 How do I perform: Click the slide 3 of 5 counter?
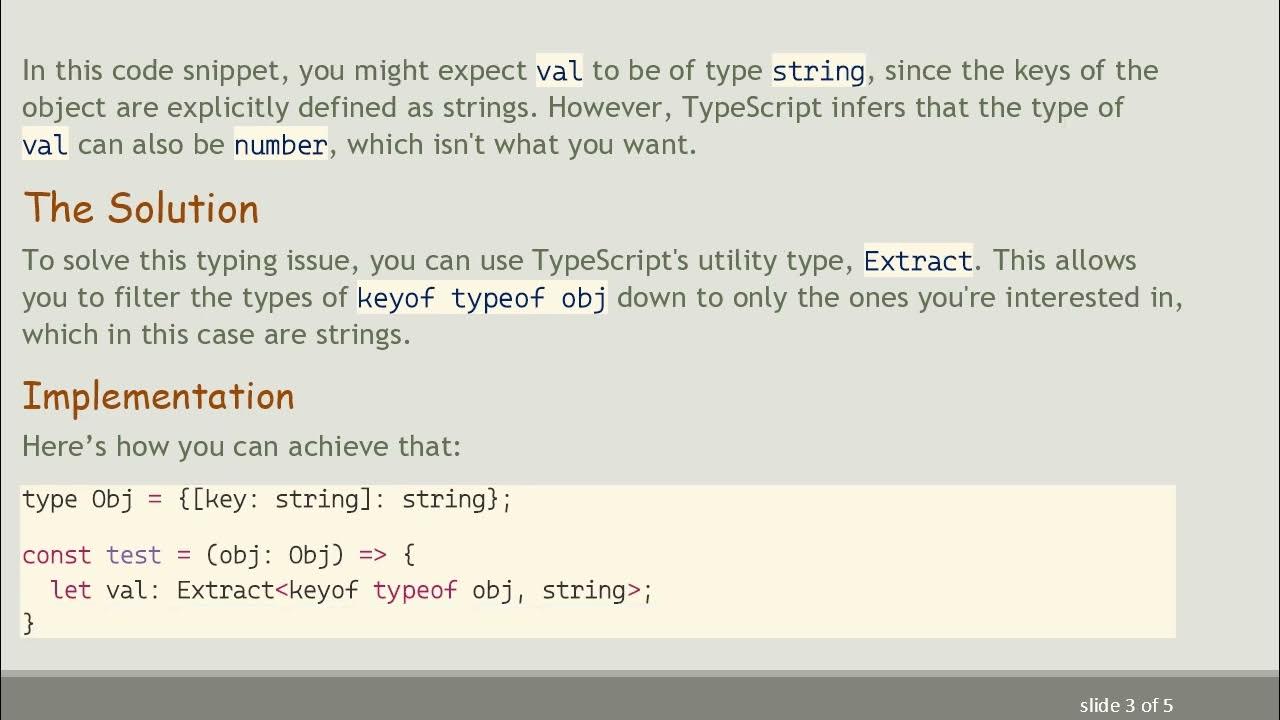click(1126, 706)
